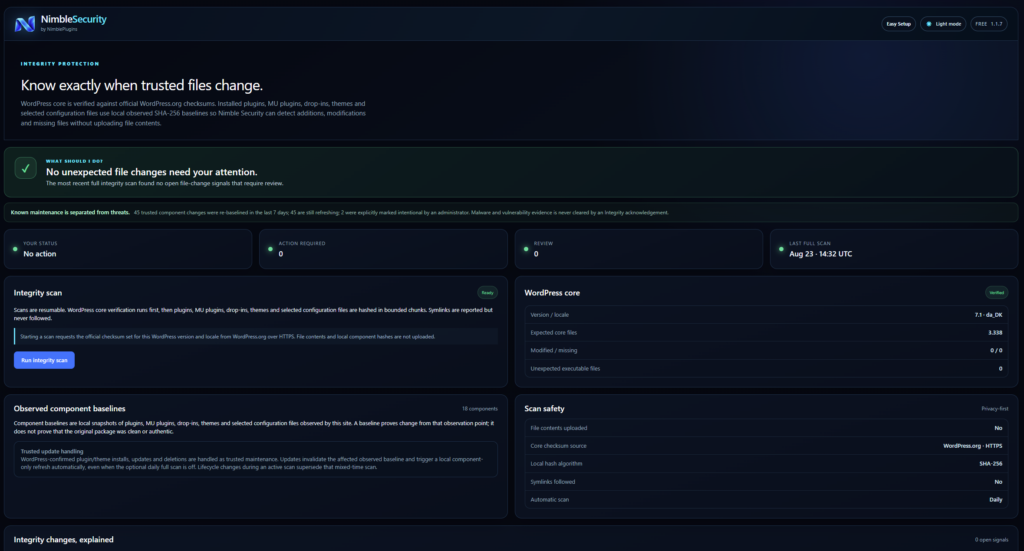1024x551 pixels.
Task: Click 'Know exactly when trusted files change' heading
Action: point(142,86)
